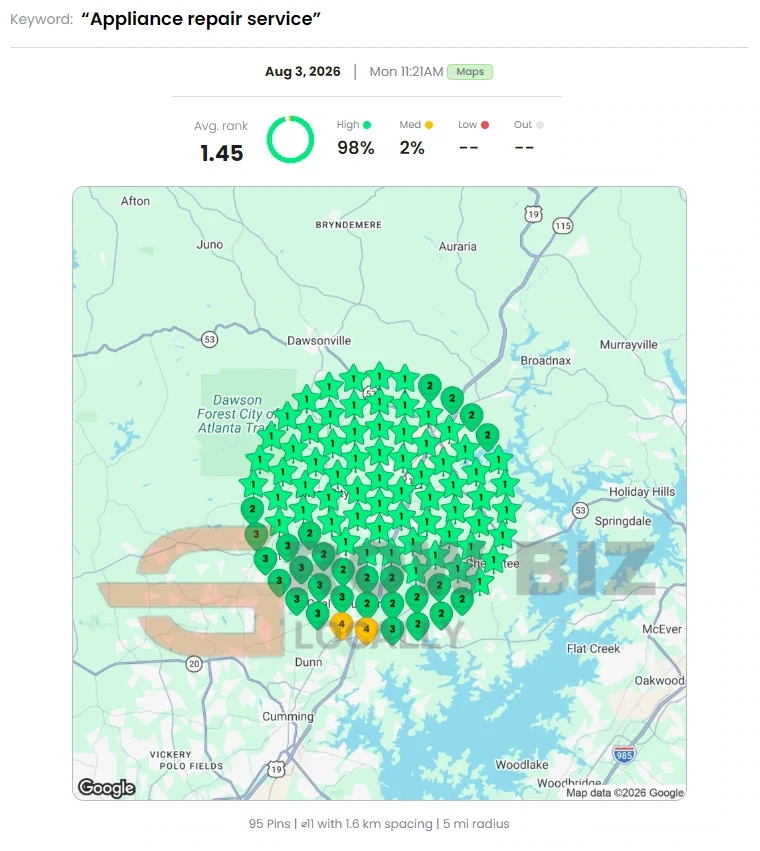The height and width of the screenshot is (851, 760).
Task: Click the Route 53 shield near Springdale
Action: point(580,510)
